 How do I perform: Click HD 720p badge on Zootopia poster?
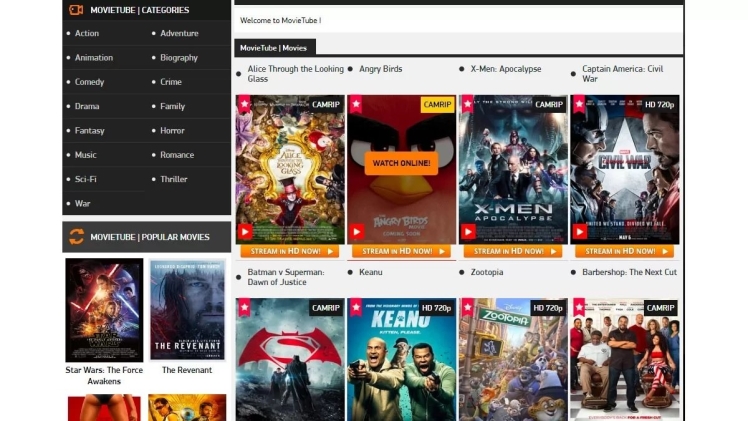click(x=548, y=308)
